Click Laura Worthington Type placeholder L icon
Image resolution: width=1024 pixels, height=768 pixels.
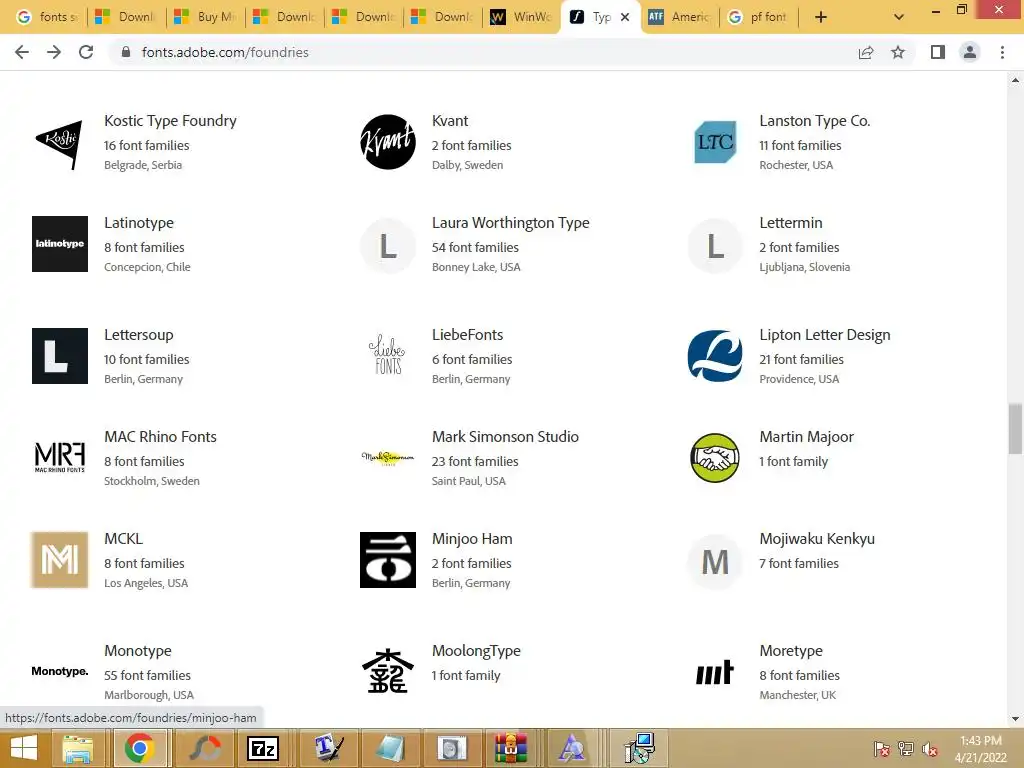tap(388, 246)
